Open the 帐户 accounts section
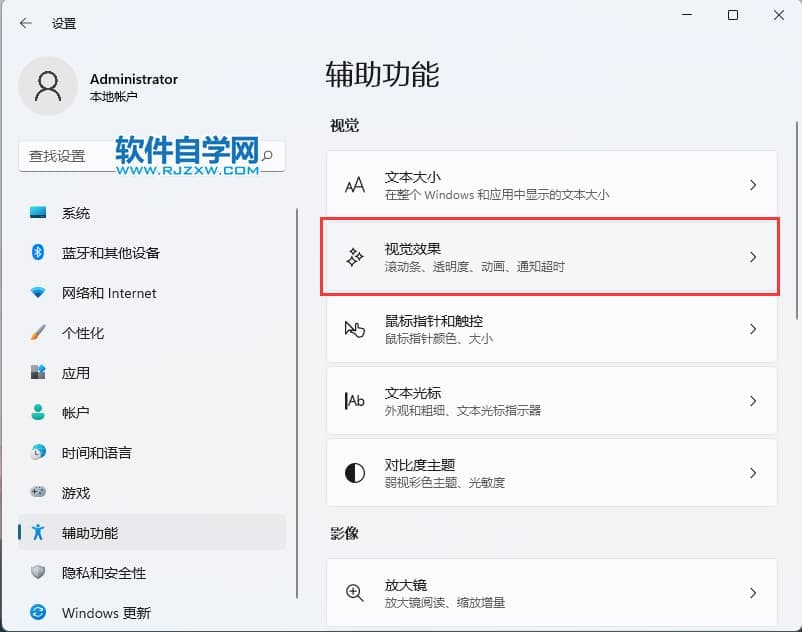The height and width of the screenshot is (632, 802). point(75,413)
